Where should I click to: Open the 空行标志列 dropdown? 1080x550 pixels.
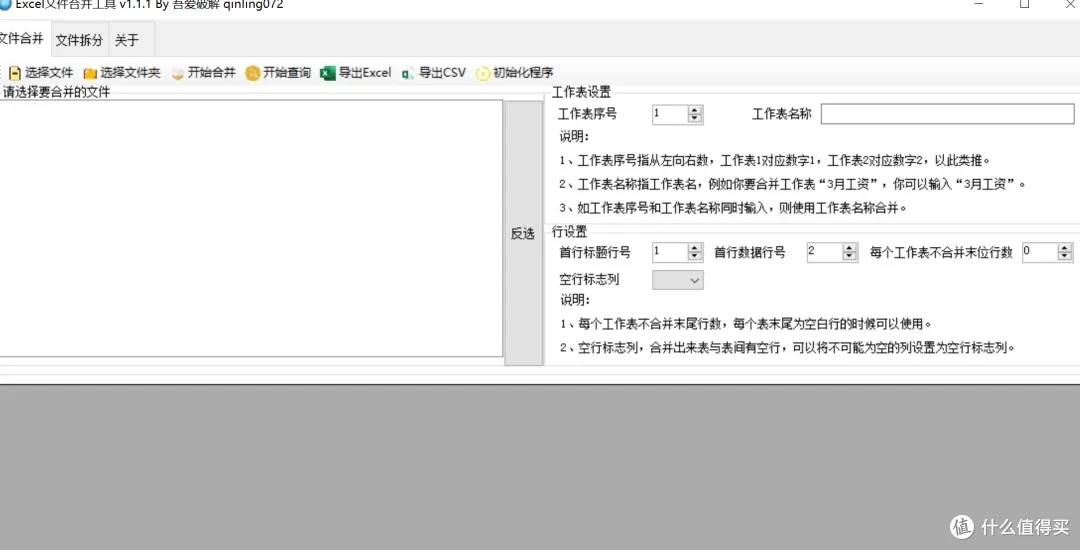(678, 279)
